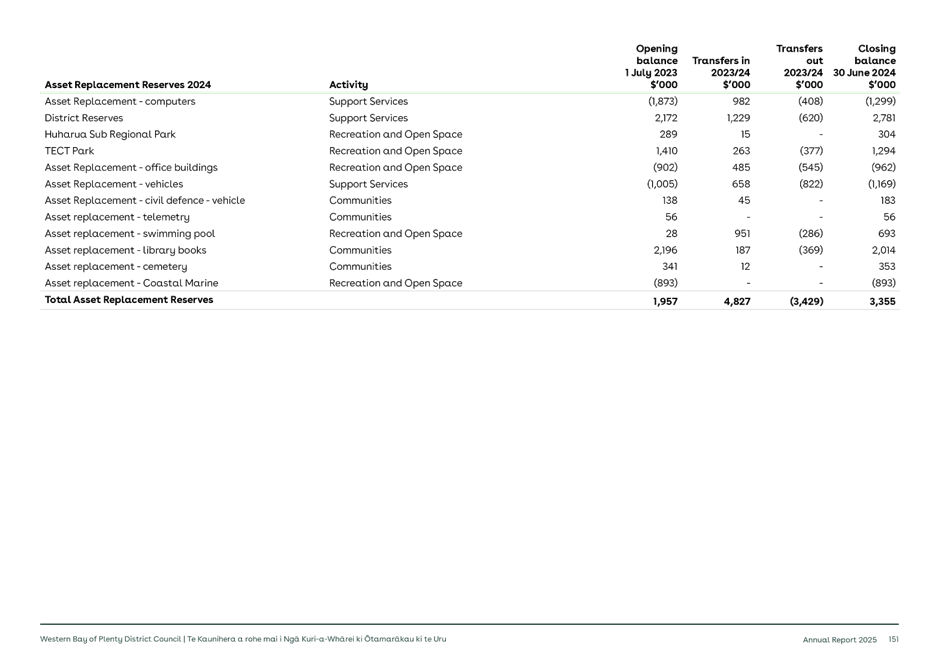Screen dimensions: 939x664
Task: Click the total opening balance value 1,957
Action: [664, 301]
